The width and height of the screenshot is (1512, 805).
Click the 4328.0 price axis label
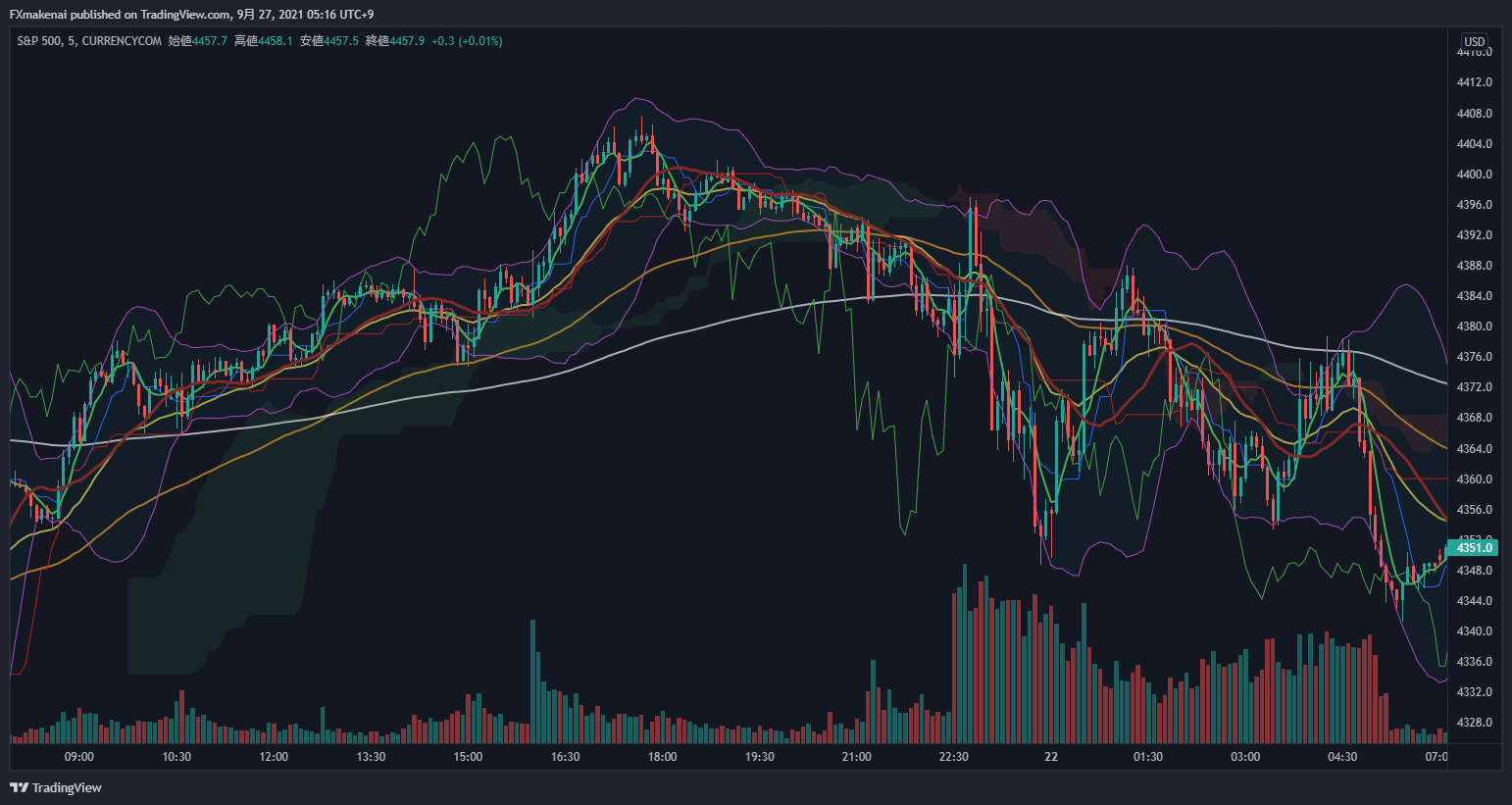point(1474,723)
